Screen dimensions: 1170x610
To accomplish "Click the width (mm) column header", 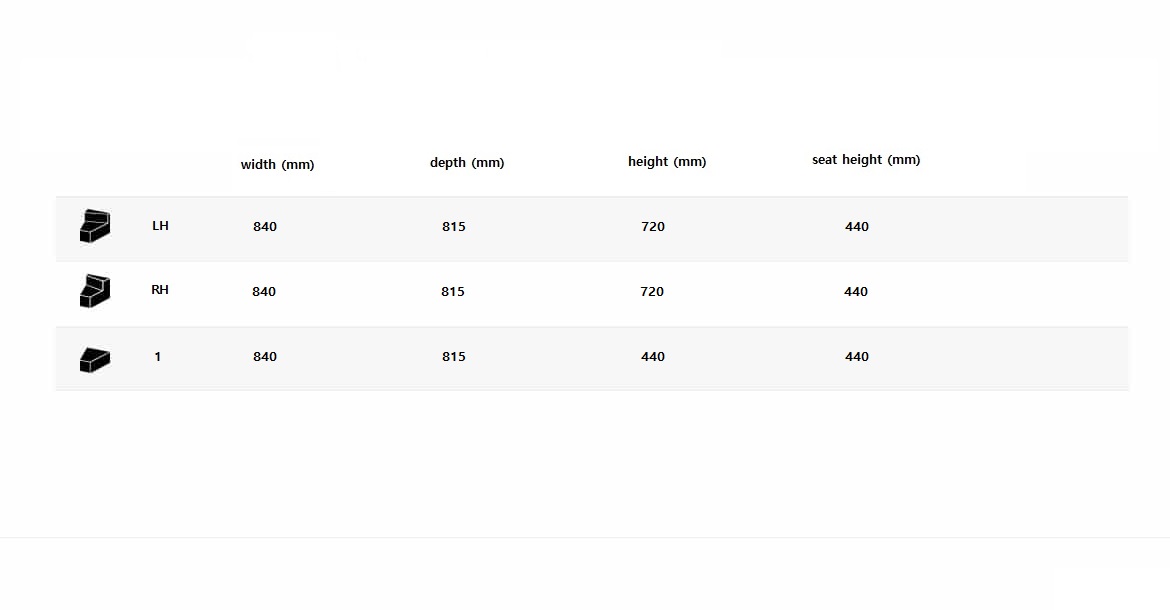I will coord(277,164).
